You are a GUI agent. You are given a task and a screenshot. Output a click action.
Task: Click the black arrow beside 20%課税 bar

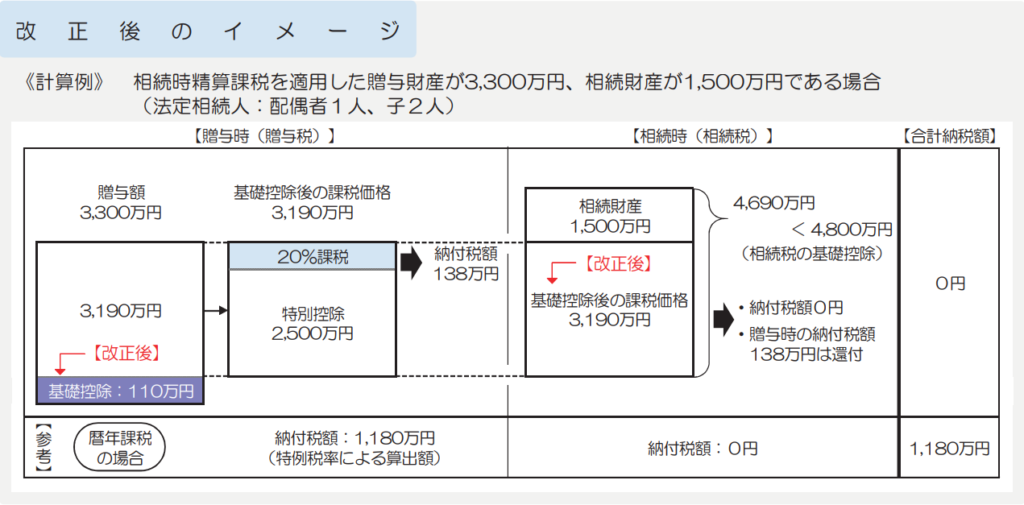point(412,262)
